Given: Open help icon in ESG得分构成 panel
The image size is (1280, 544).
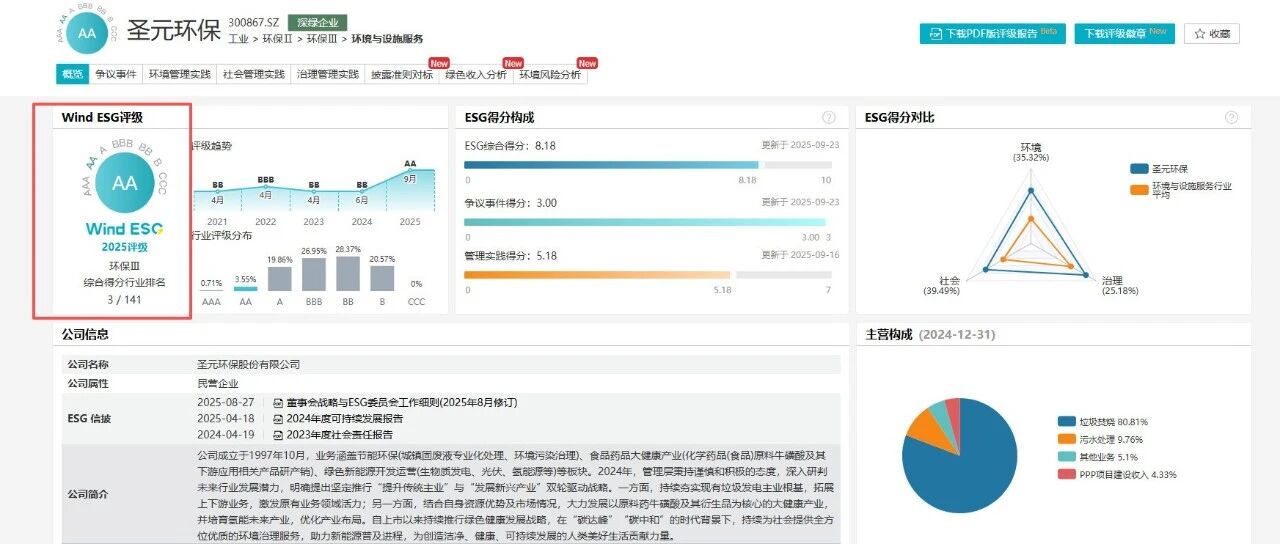Looking at the screenshot, I should [x=828, y=118].
